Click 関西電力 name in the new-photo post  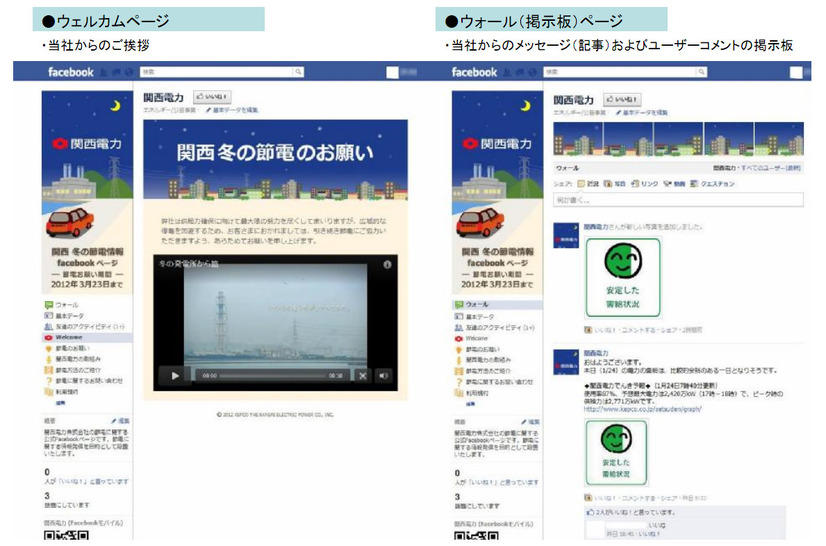(596, 227)
